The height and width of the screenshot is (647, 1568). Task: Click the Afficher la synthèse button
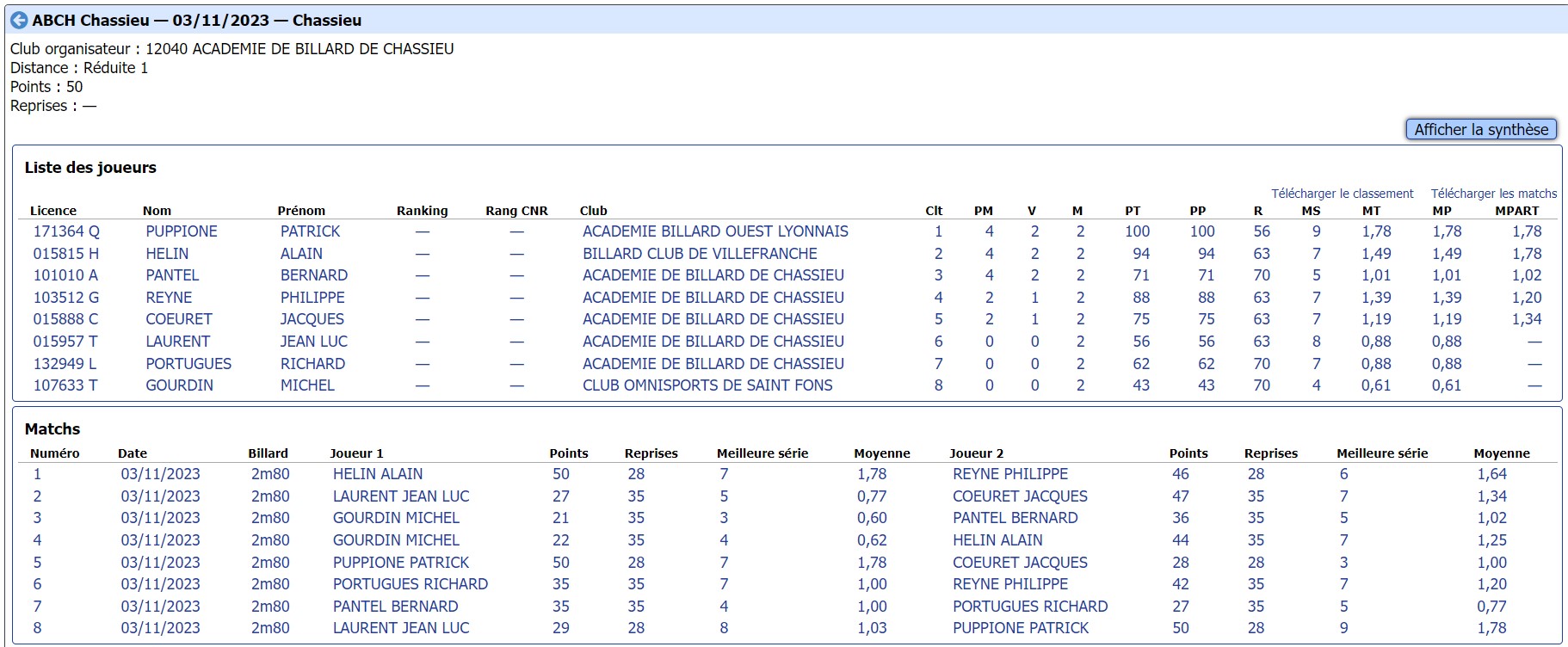[1480, 129]
